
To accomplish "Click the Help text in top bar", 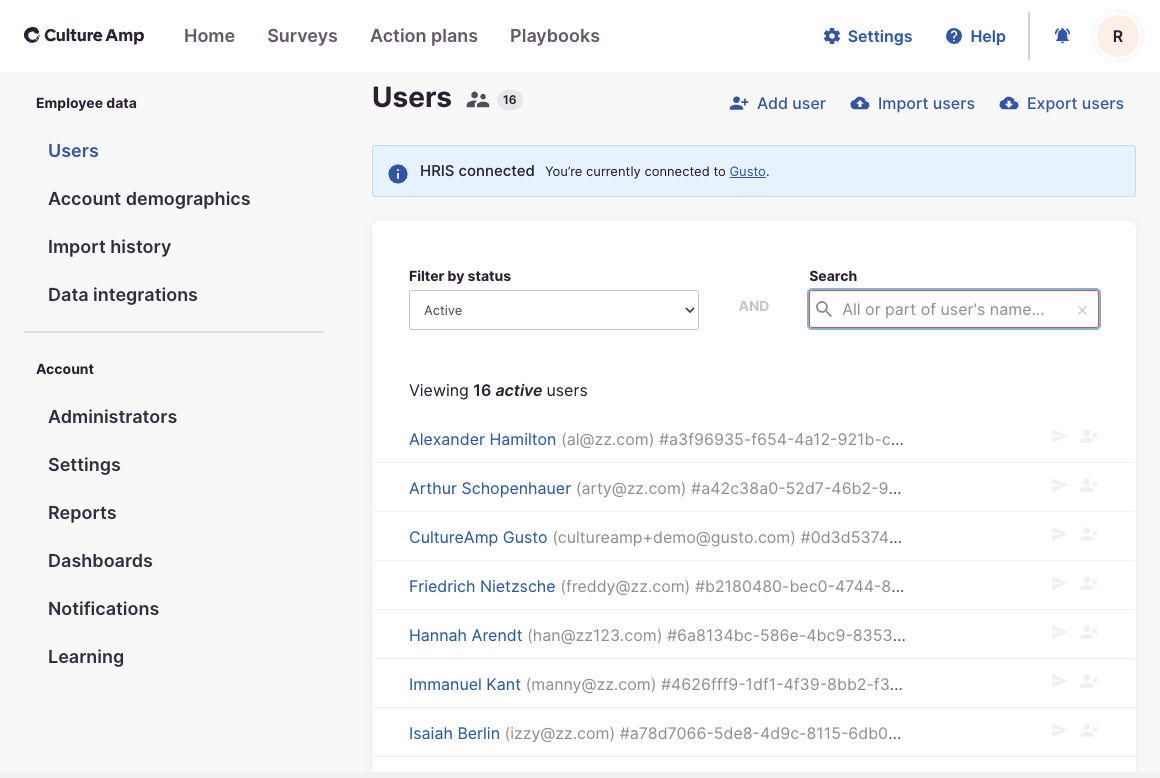I will [988, 36].
